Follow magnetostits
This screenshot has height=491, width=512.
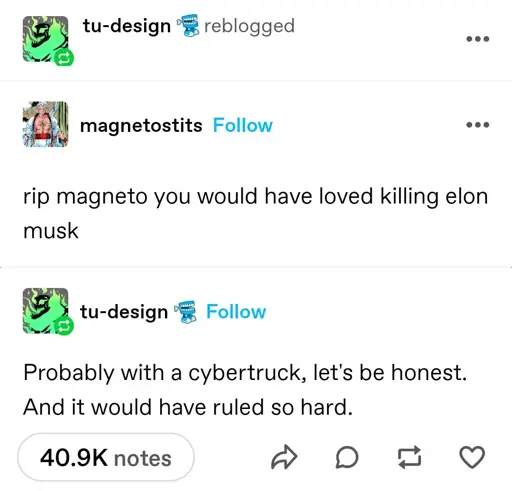click(243, 125)
